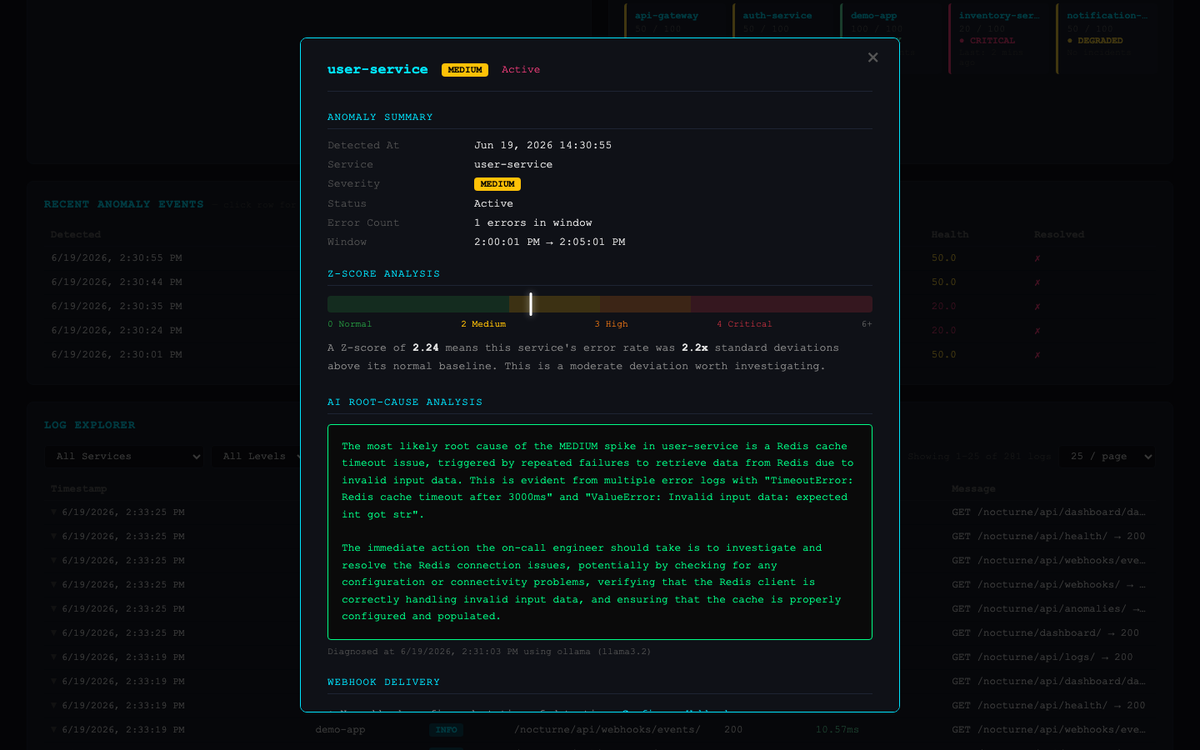1200x750 pixels.
Task: Open the All Levels filter dropdown in Log Explorer
Action: tap(258, 456)
